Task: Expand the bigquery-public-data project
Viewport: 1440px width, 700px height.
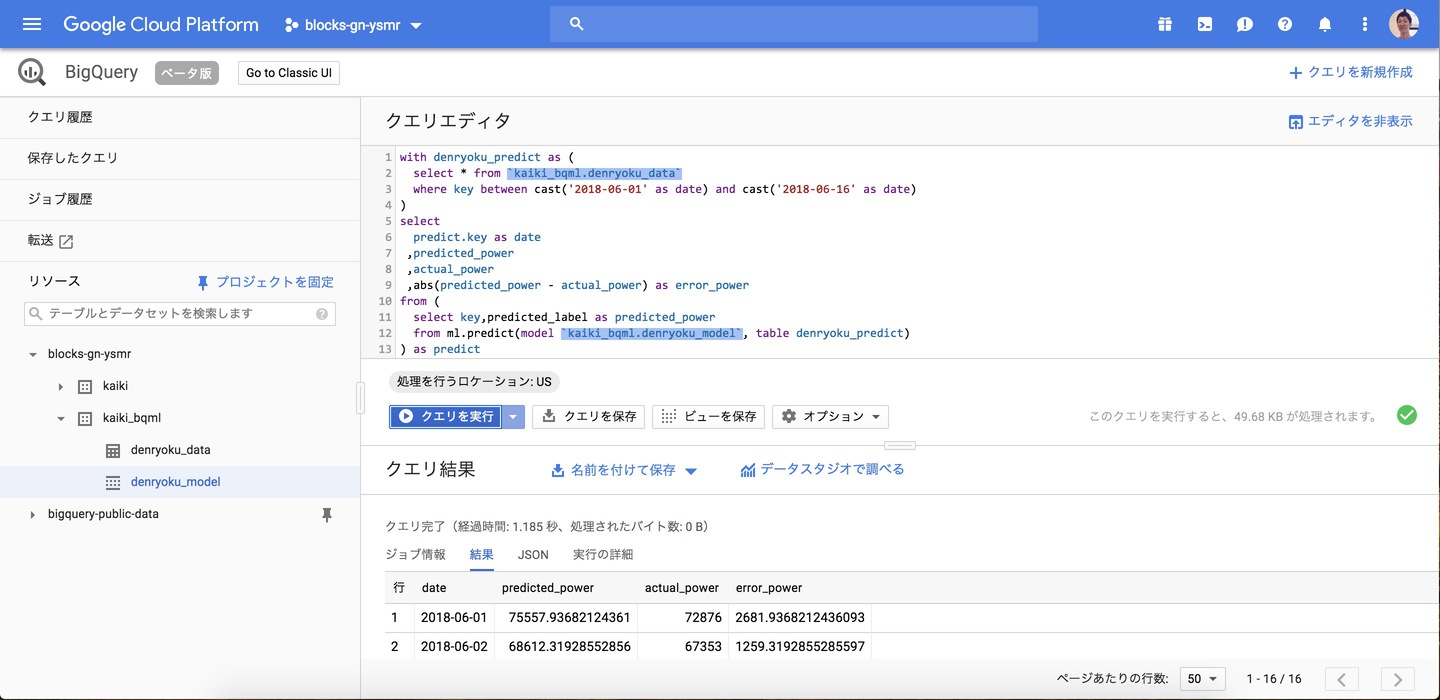Action: click(33, 514)
